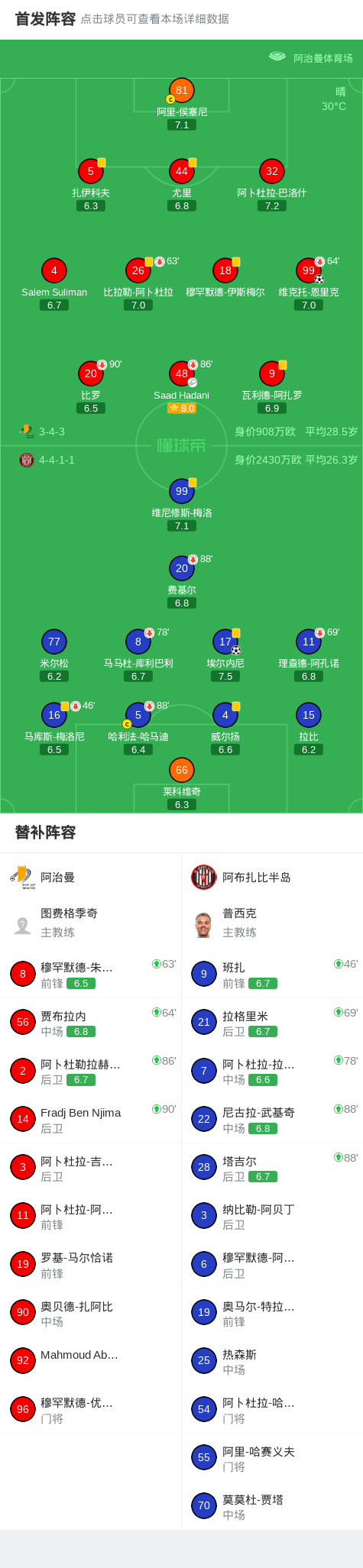The height and width of the screenshot is (1568, 363).
Task: Open substitute 莫莫杜-贾塔 number 70
Action: coord(272,1505)
